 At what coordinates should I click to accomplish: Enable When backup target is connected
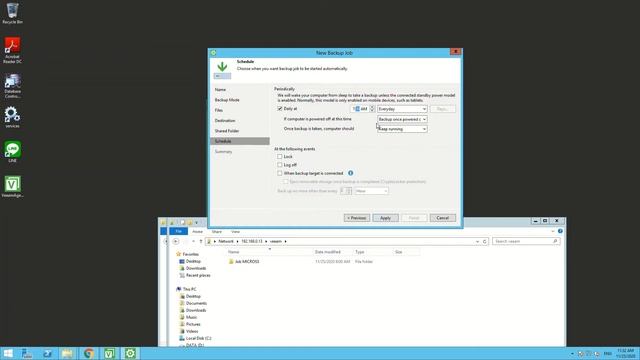280,173
